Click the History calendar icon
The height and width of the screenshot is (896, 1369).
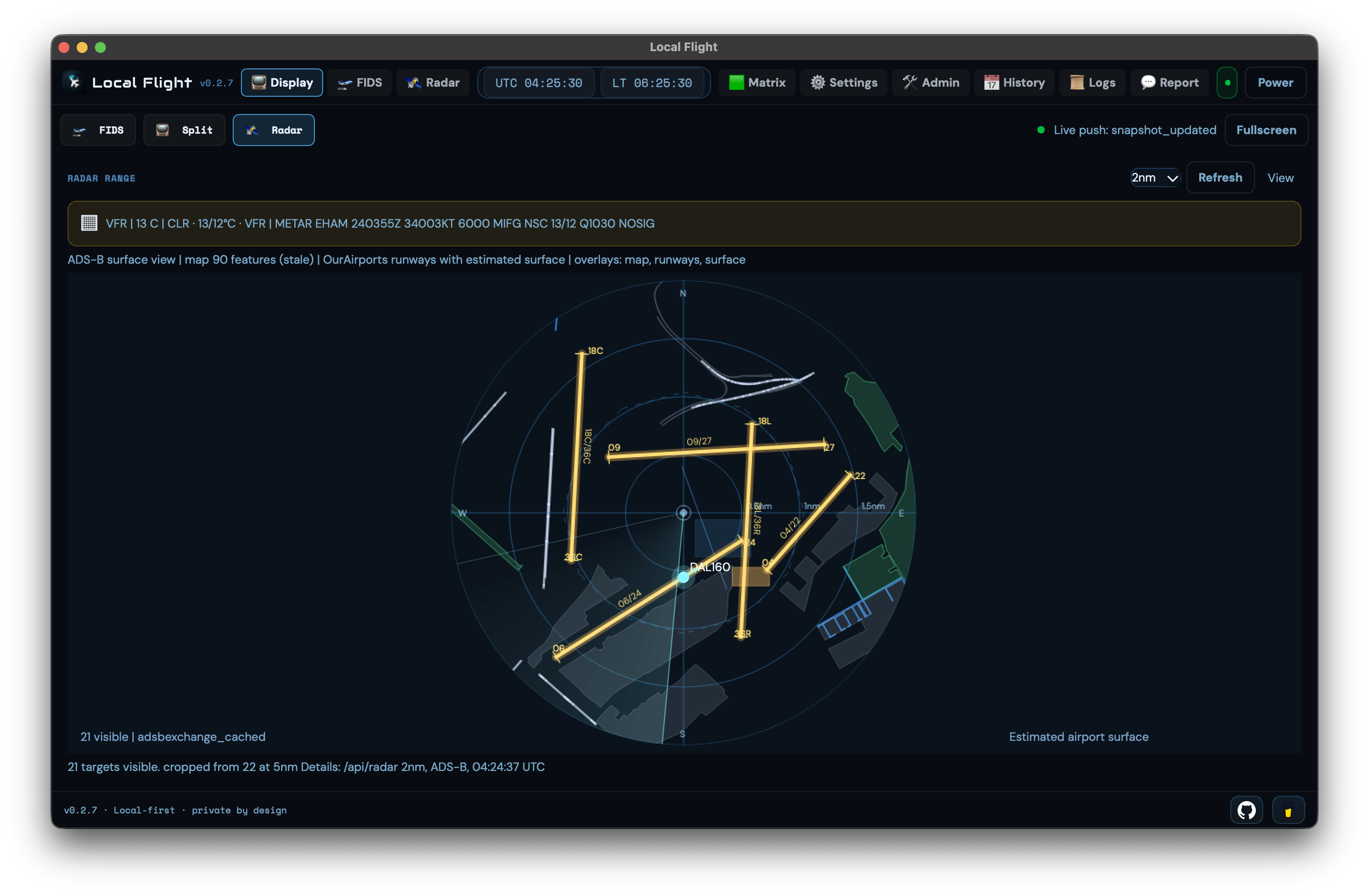(x=991, y=83)
